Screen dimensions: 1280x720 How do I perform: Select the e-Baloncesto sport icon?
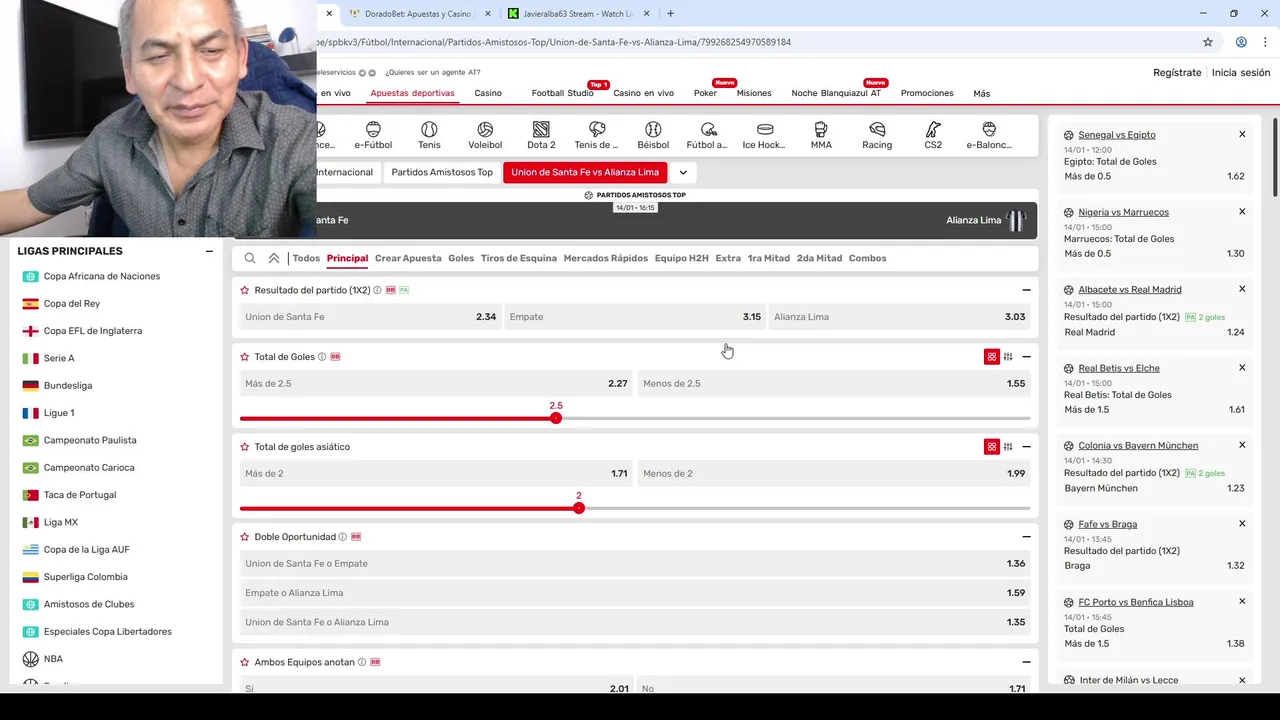[x=989, y=135]
